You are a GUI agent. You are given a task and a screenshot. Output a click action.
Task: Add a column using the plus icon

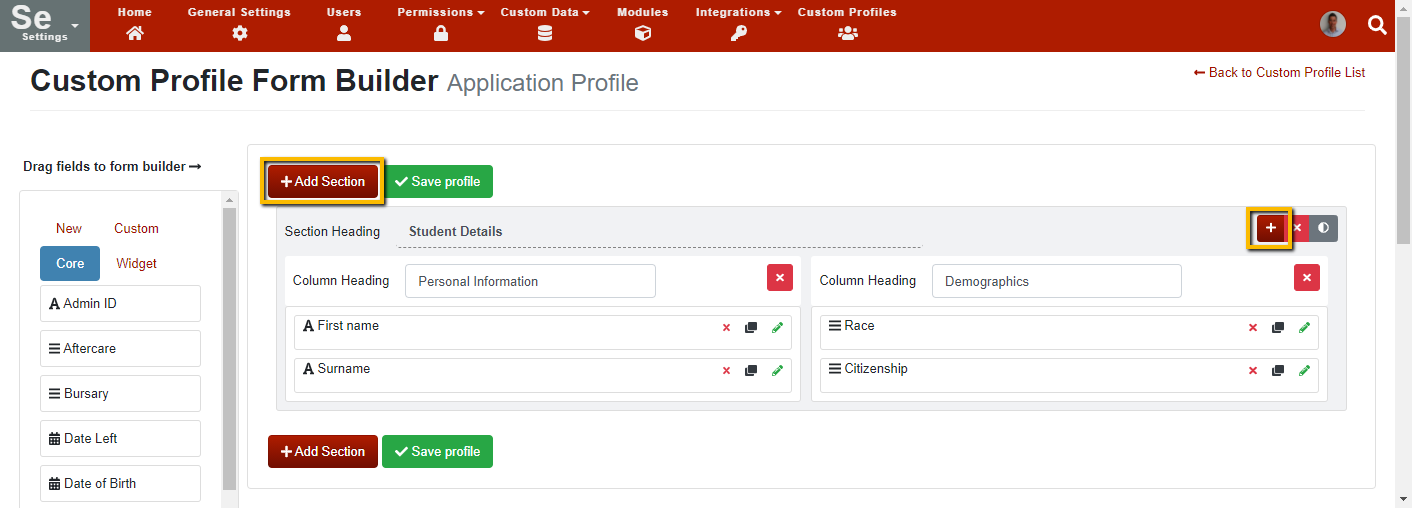click(1270, 228)
